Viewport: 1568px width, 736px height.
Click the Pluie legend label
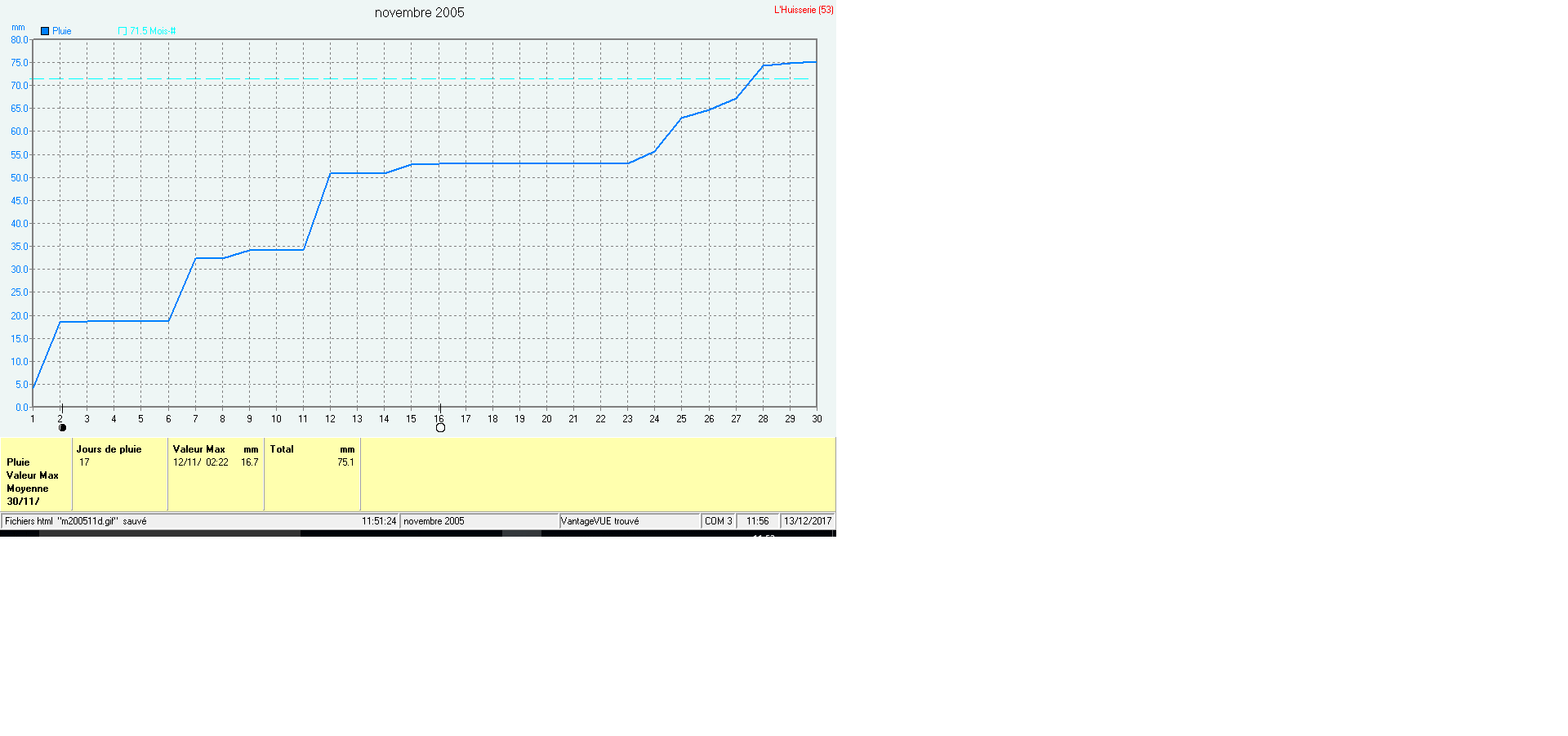(x=62, y=31)
